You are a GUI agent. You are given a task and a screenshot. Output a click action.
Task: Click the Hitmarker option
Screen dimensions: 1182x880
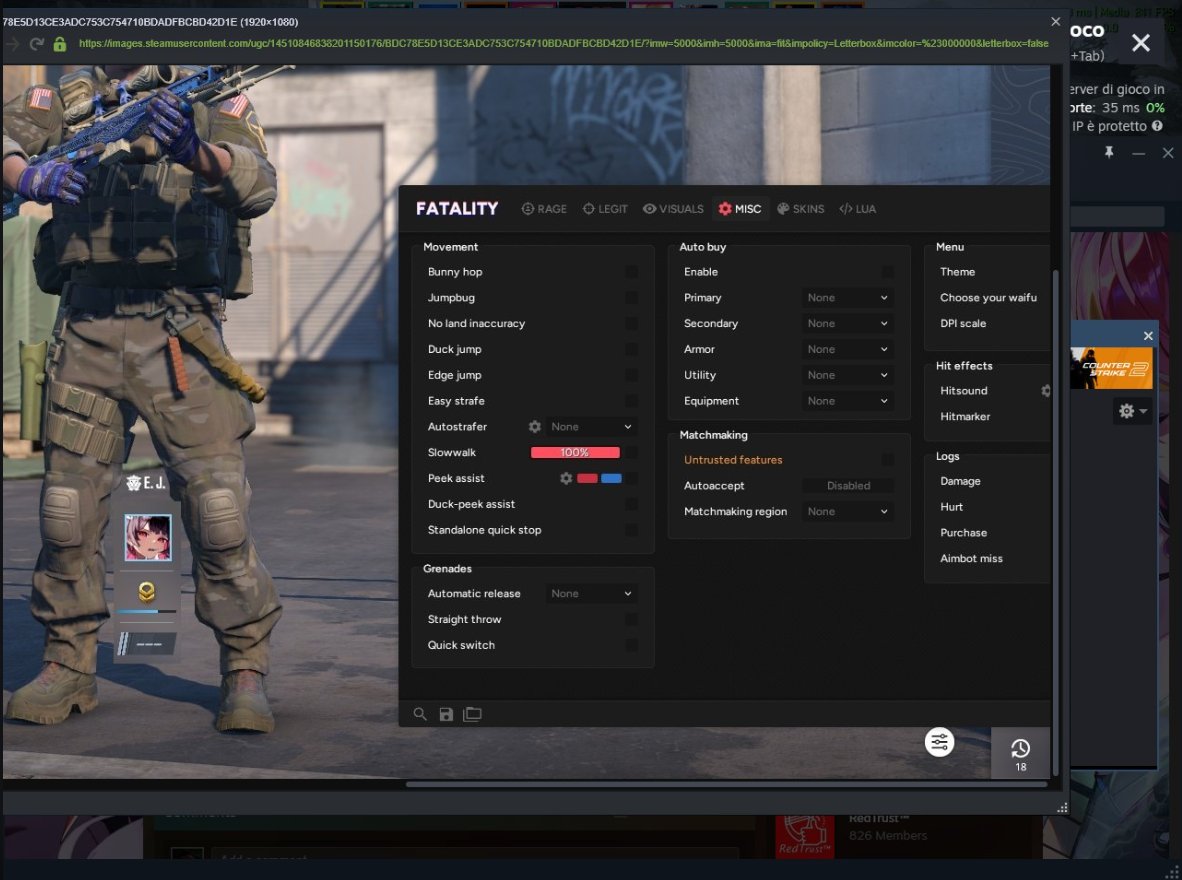click(x=965, y=416)
